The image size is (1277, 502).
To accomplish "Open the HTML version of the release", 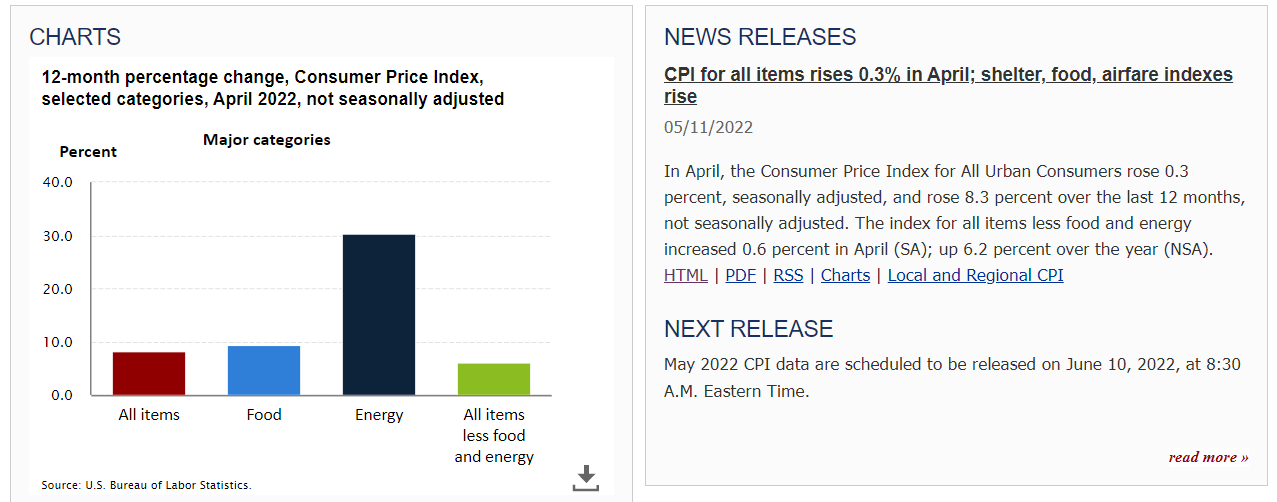I will [x=685, y=275].
